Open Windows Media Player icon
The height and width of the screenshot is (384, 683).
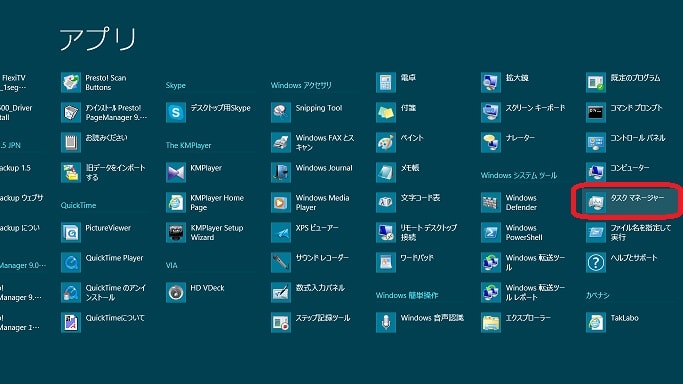(281, 202)
